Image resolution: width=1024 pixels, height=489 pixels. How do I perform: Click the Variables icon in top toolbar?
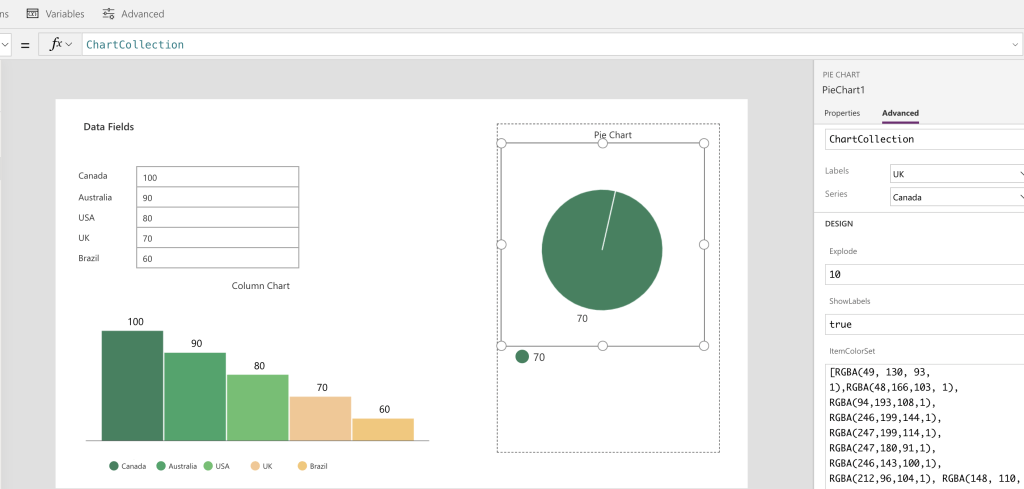tap(33, 14)
